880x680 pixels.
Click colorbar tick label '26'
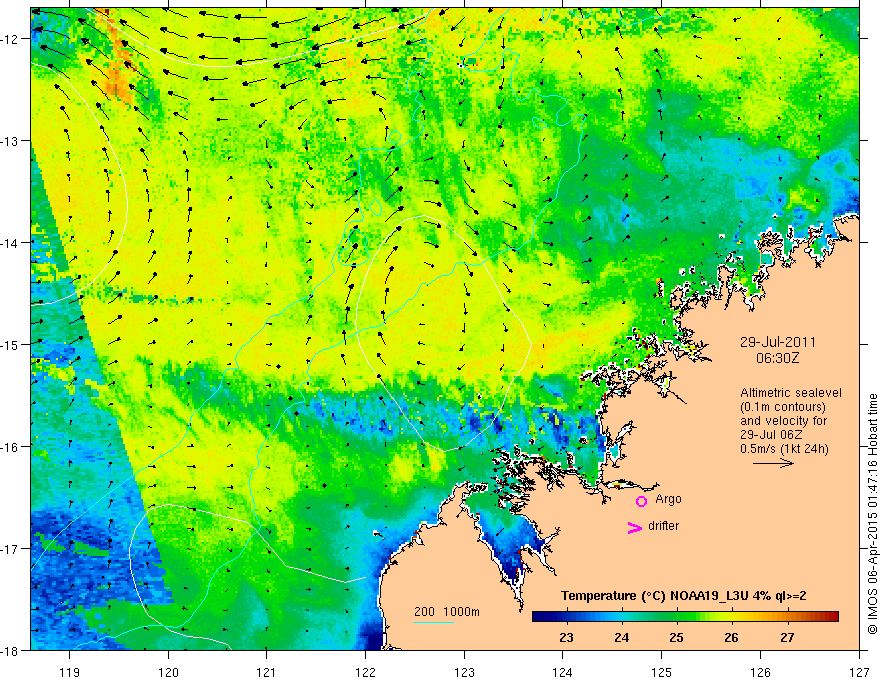click(x=731, y=638)
